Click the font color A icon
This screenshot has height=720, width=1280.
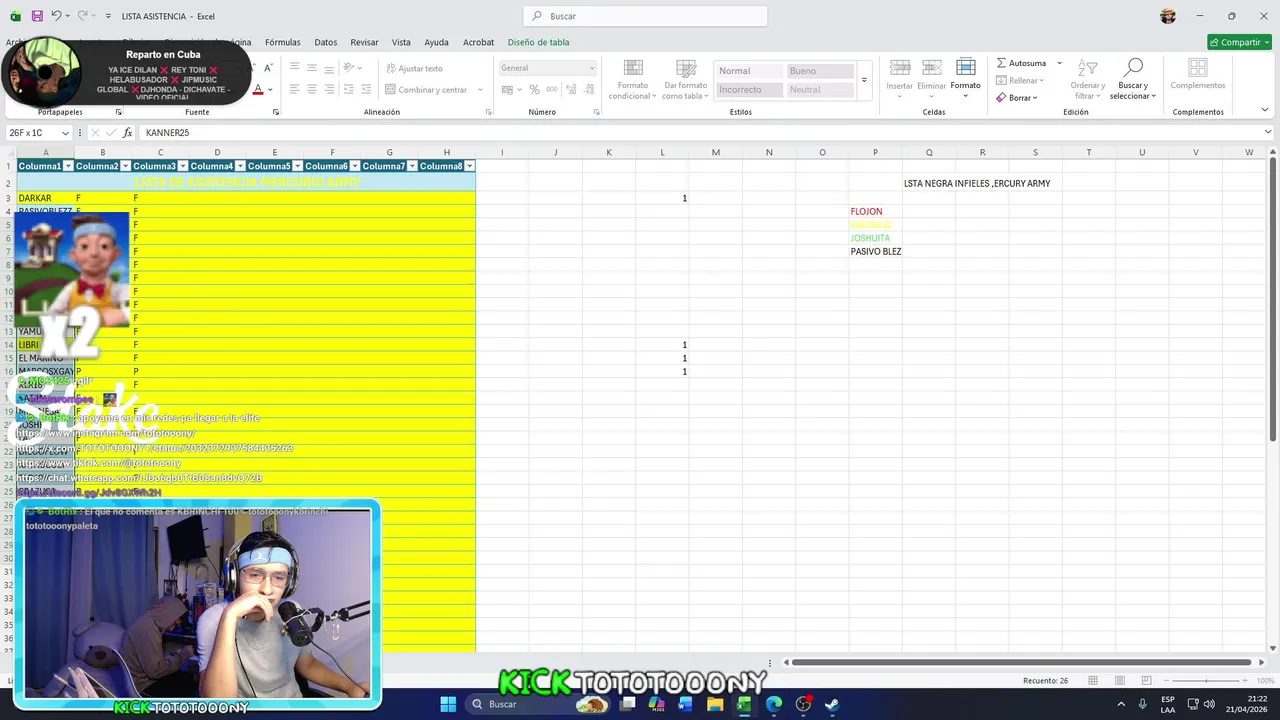click(258, 90)
